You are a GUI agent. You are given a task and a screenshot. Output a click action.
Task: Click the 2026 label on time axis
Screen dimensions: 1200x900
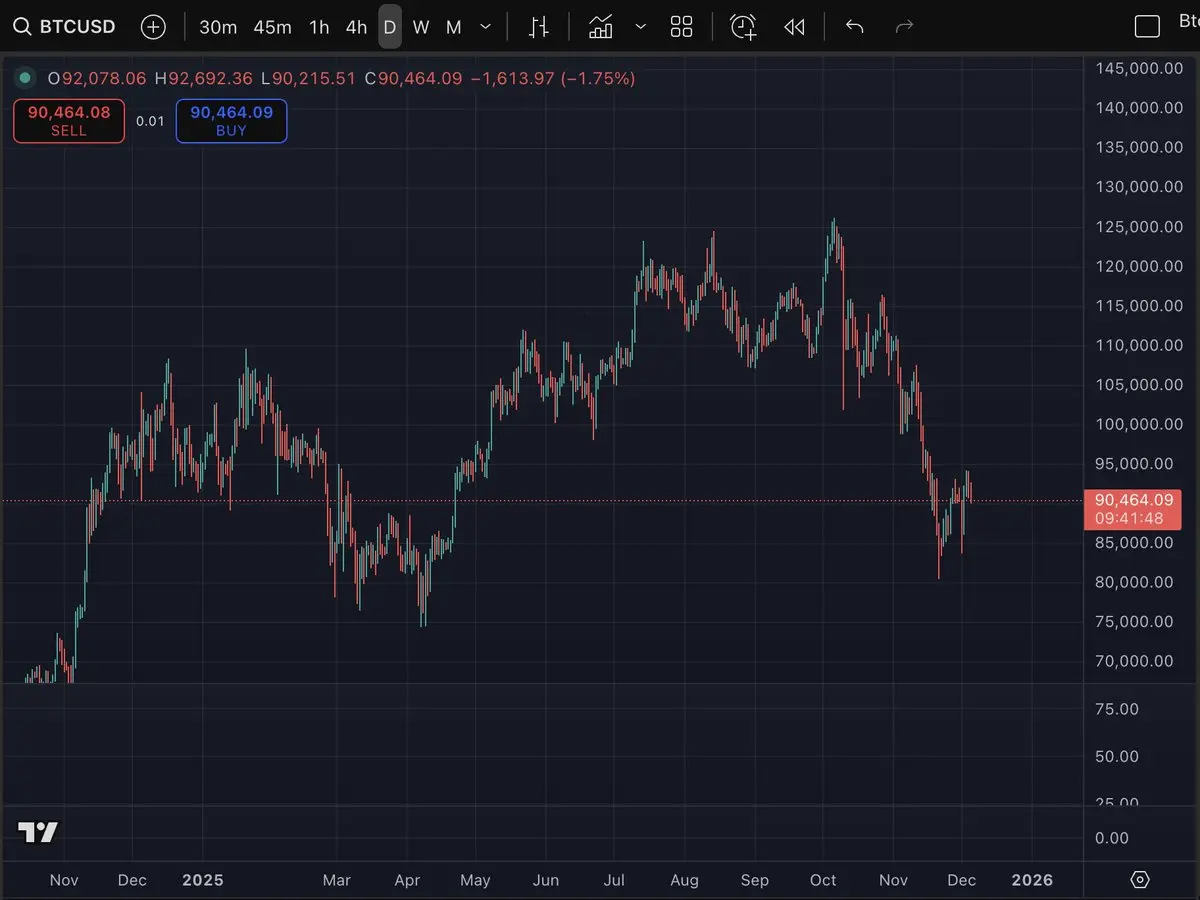[x=1032, y=880]
